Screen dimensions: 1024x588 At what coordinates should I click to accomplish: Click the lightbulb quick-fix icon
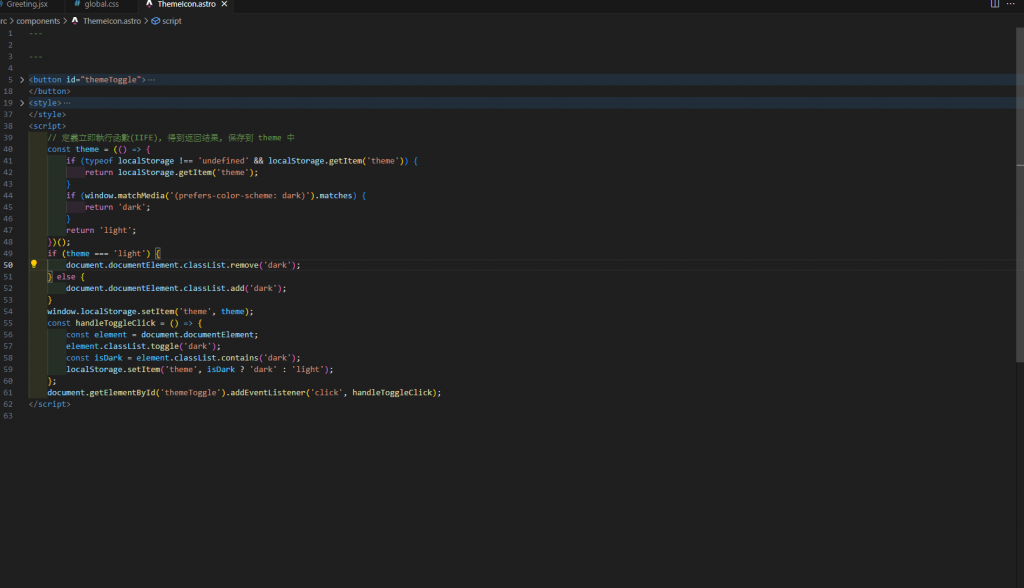34,265
